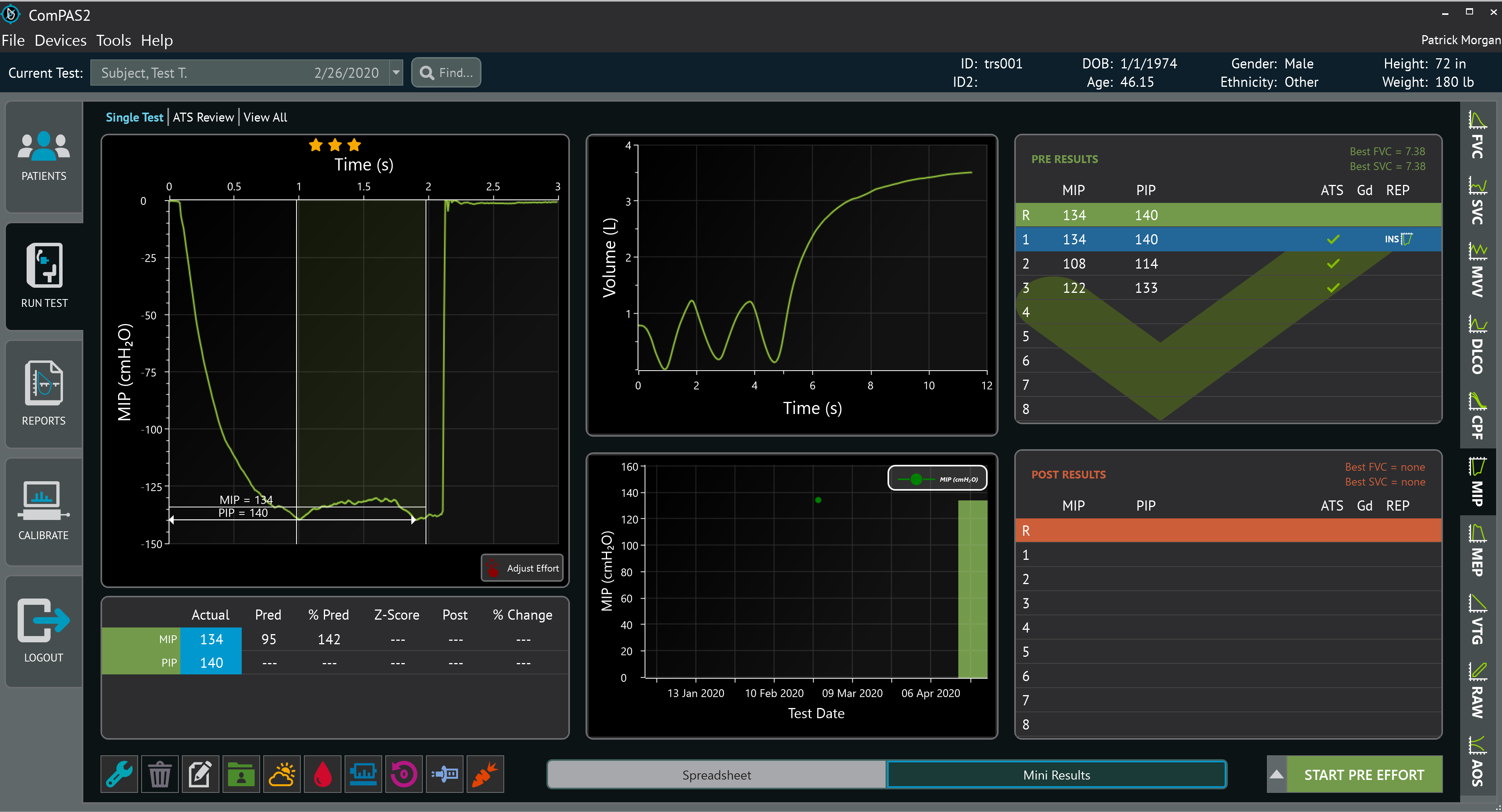Image resolution: width=1502 pixels, height=812 pixels.
Task: Click Start Pre Effort button
Action: coord(1364,774)
